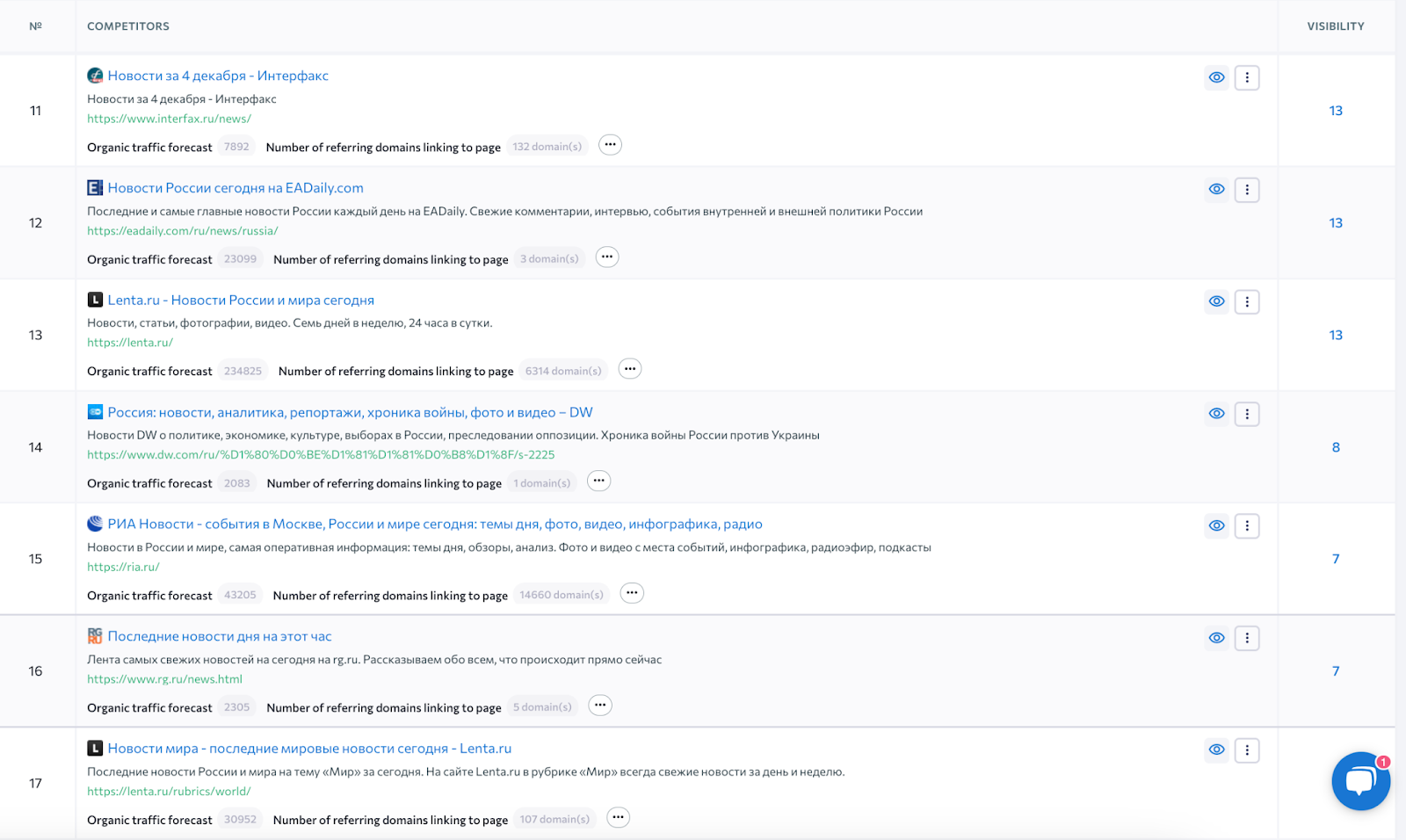Open kebab menu for Lenta.ru world news row
The width and height of the screenshot is (1406, 840).
click(1246, 750)
